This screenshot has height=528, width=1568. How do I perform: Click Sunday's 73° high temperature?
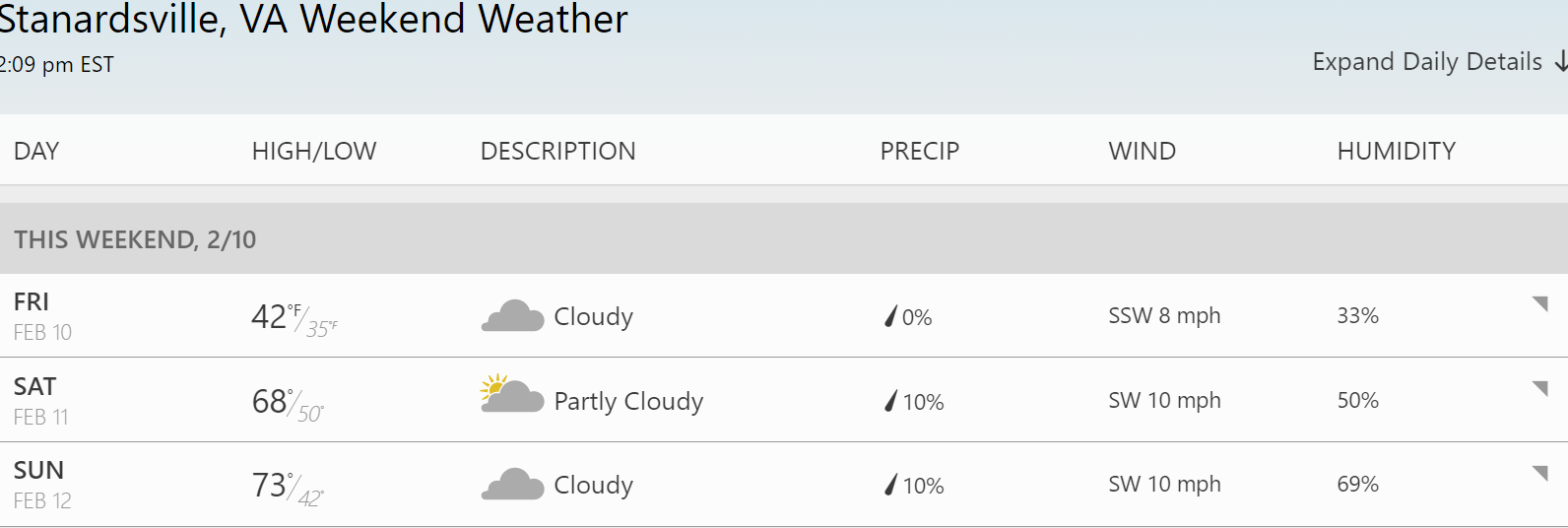tap(270, 485)
